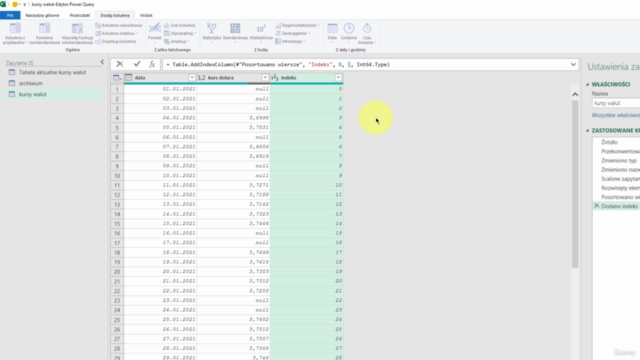Confirm formula with checkmark icon

(137, 64)
